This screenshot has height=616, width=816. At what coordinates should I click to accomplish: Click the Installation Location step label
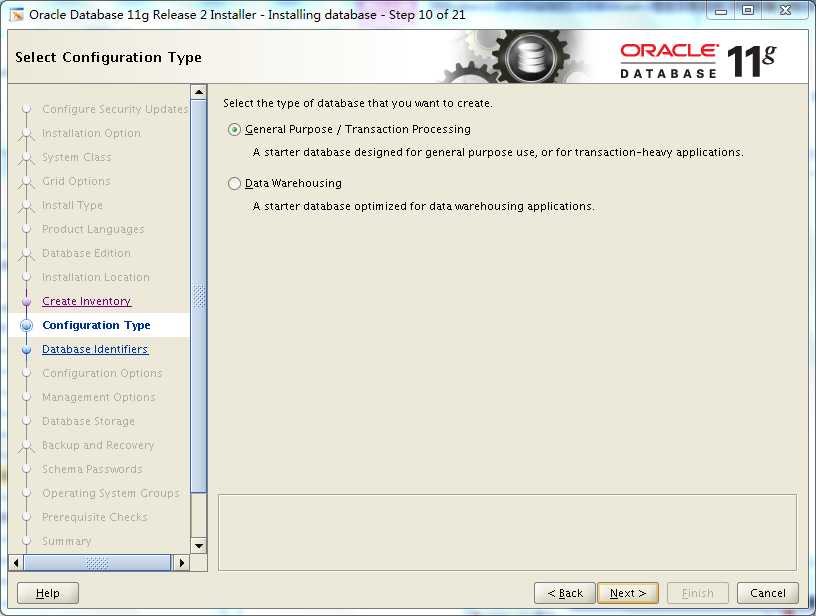point(96,277)
